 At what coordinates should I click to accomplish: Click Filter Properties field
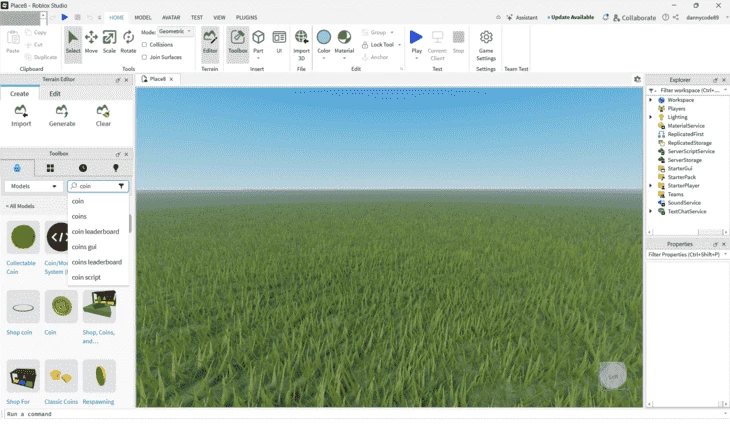[684, 255]
